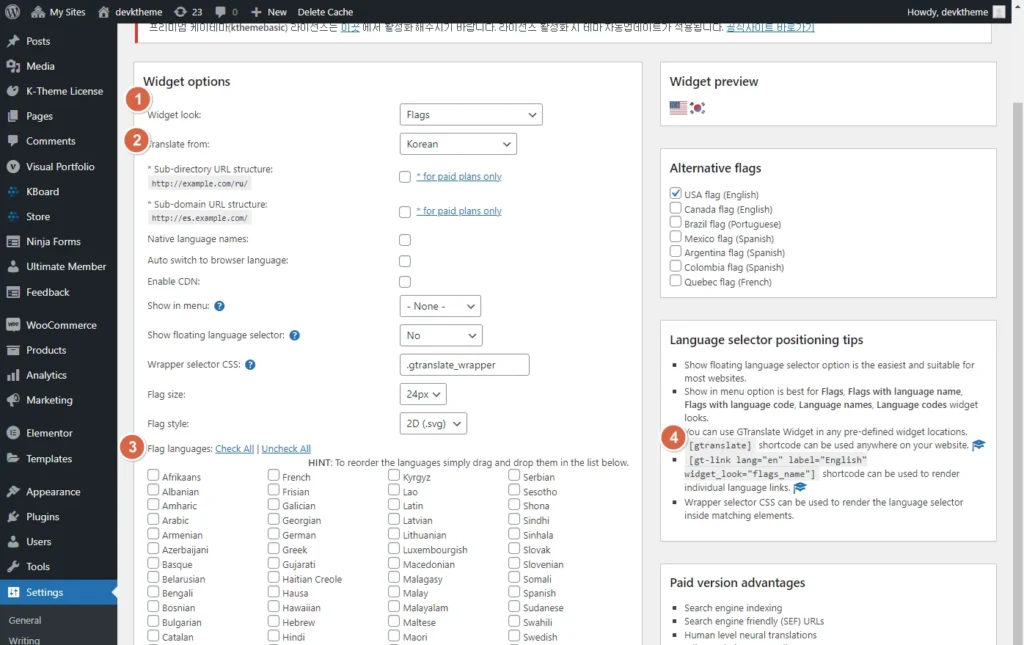Click the official site link in notice

tap(771, 27)
